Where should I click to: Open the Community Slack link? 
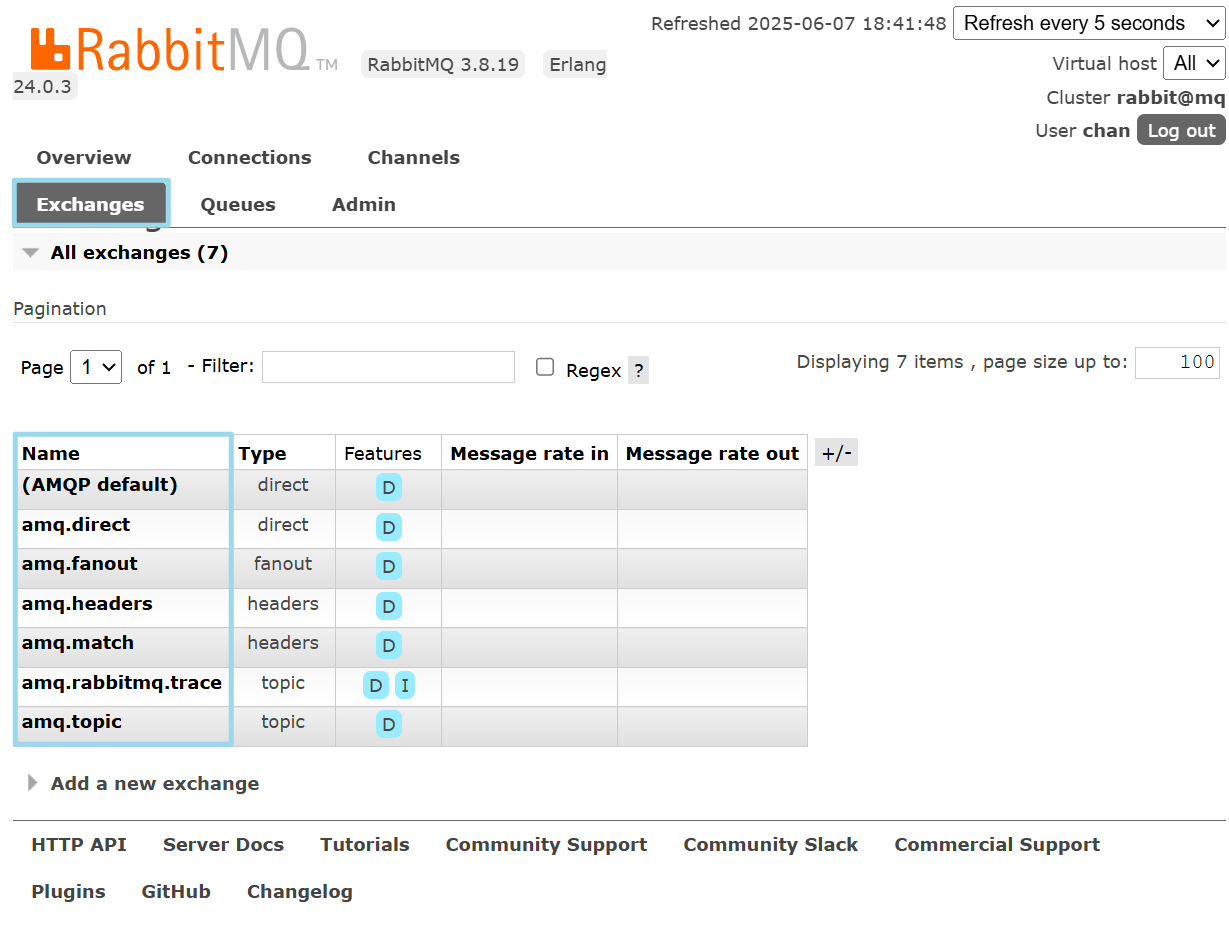[x=771, y=845]
